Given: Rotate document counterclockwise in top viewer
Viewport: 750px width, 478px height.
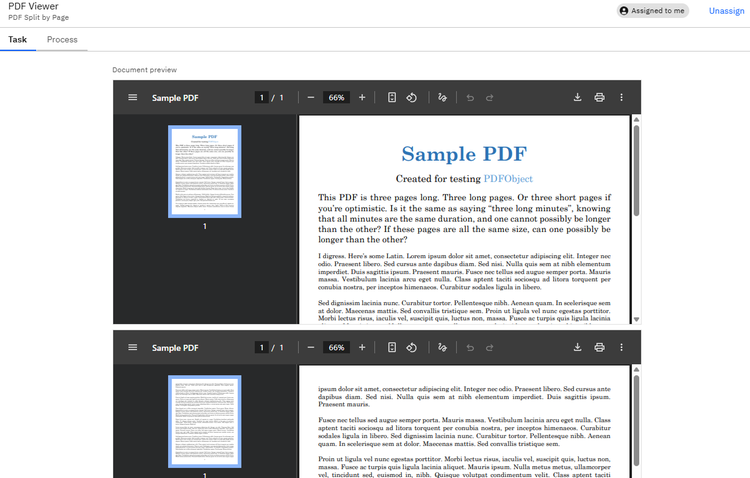Looking at the screenshot, I should click(x=412, y=98).
